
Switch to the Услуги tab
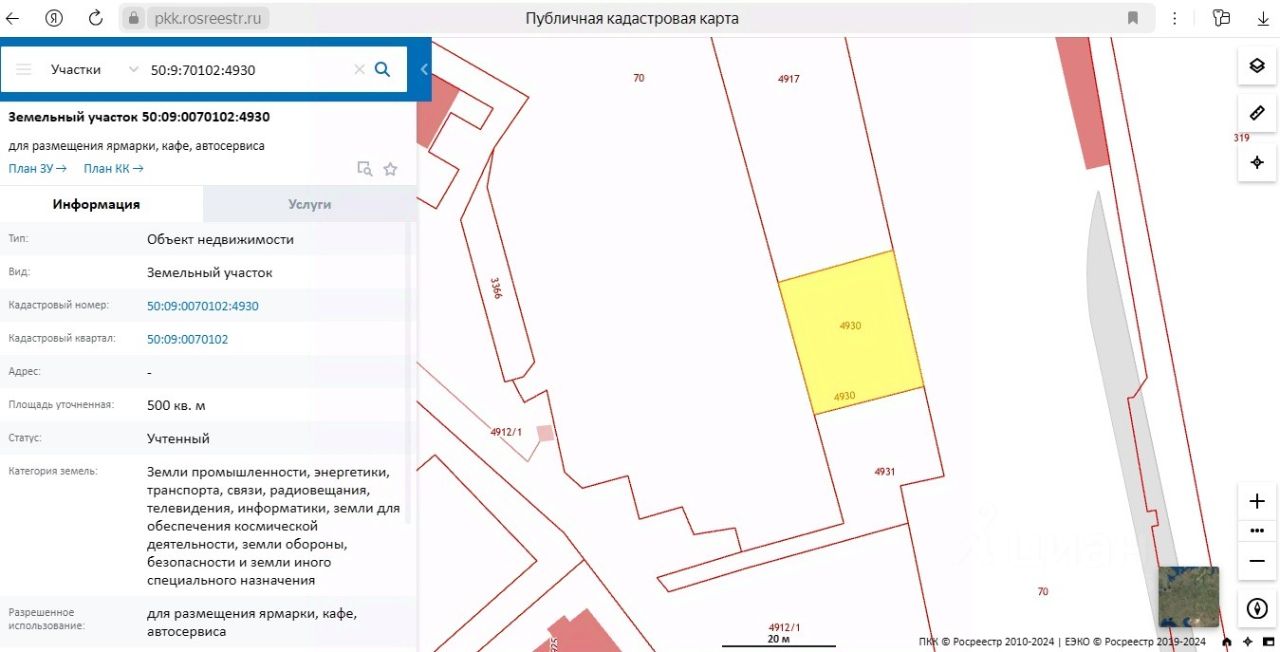point(309,204)
